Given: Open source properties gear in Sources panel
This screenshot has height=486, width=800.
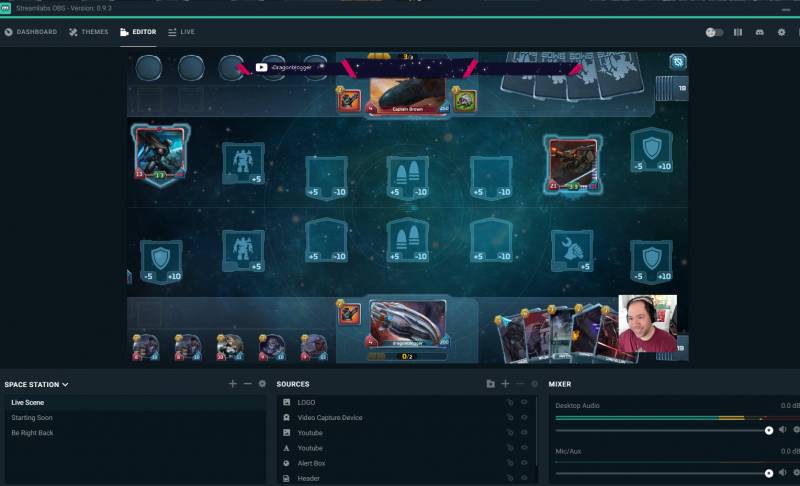Looking at the screenshot, I should pos(534,383).
